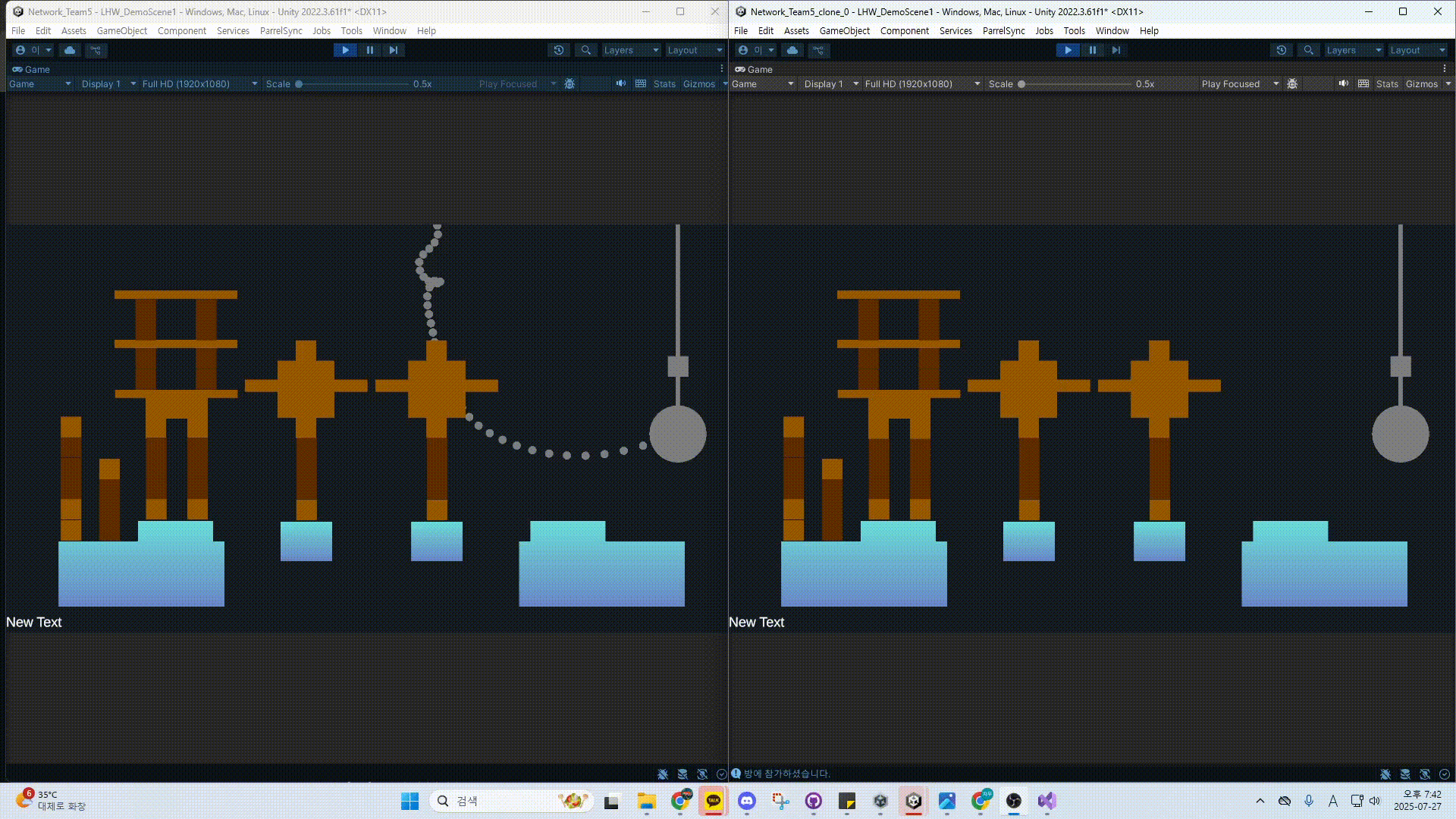Launch Discord from the Windows taskbar
Viewport: 1456px width, 819px height.
(x=747, y=801)
